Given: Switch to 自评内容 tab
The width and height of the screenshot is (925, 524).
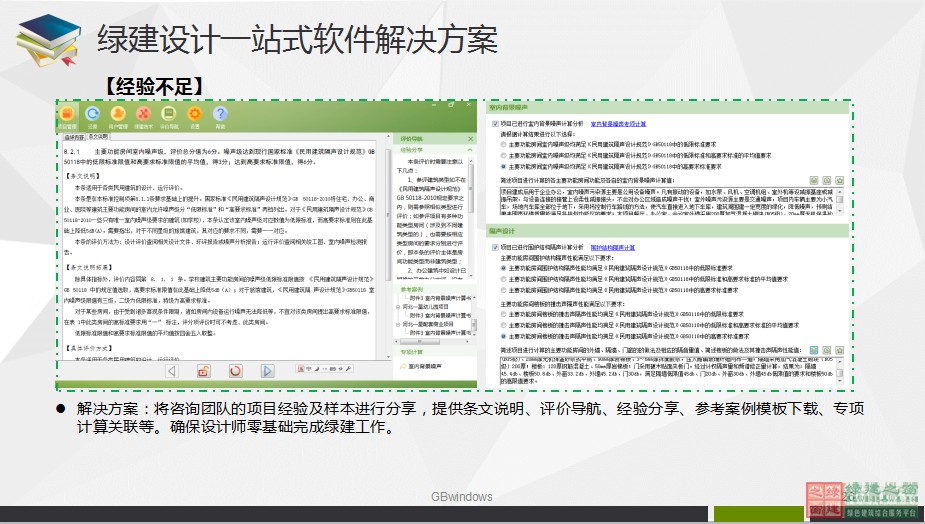Looking at the screenshot, I should tap(74, 137).
